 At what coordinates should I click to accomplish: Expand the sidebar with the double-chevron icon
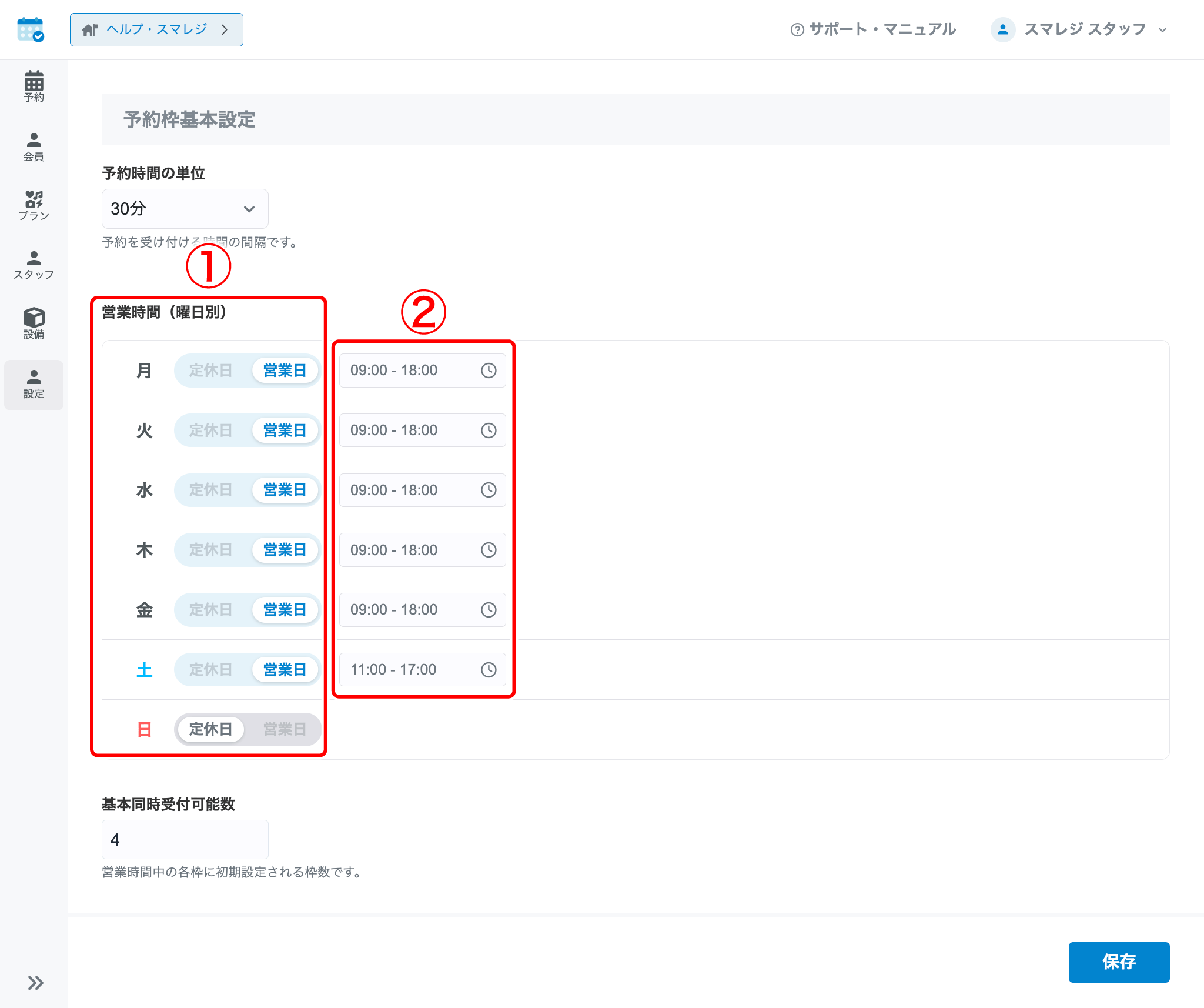tap(35, 983)
